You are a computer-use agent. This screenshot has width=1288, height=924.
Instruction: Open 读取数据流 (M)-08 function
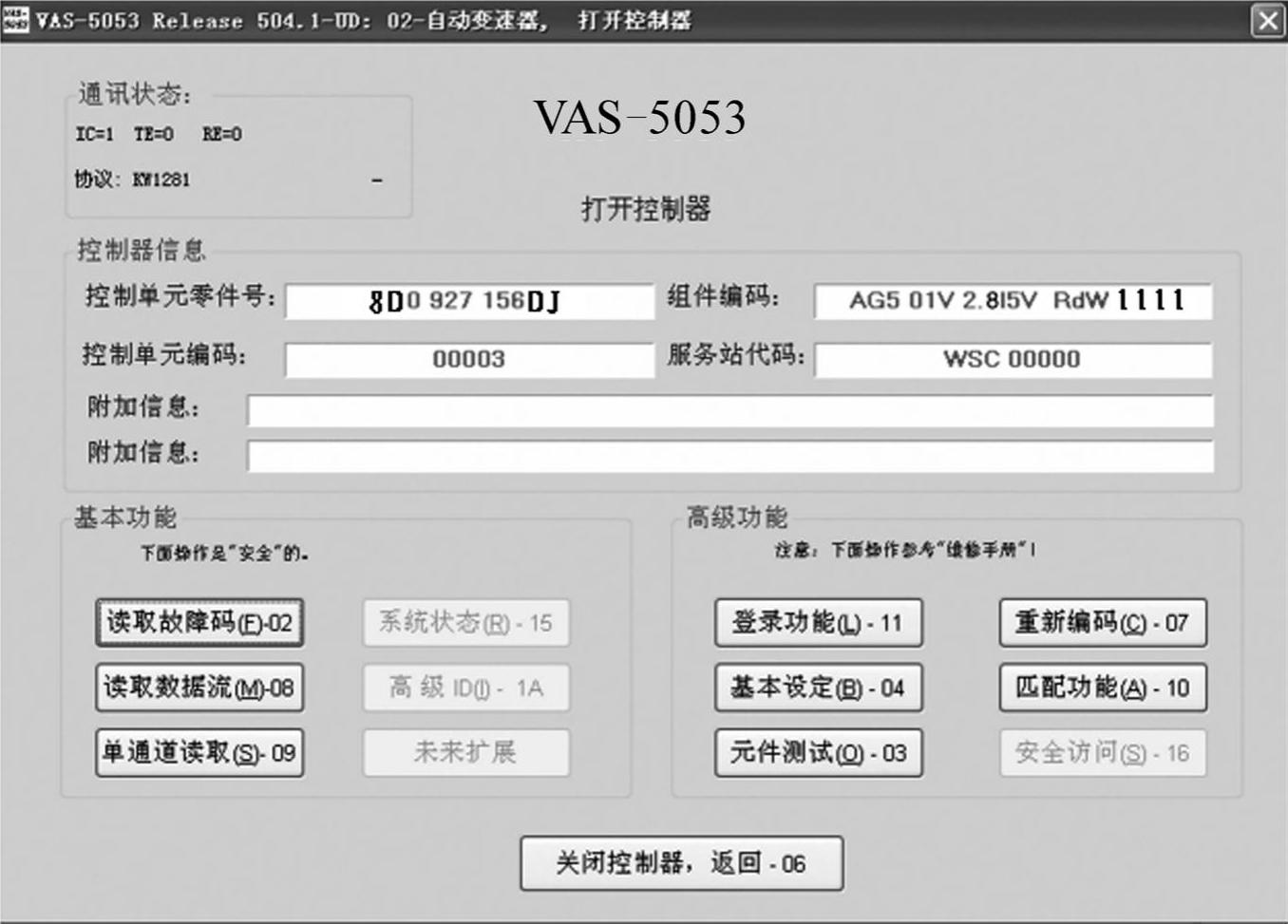point(199,688)
